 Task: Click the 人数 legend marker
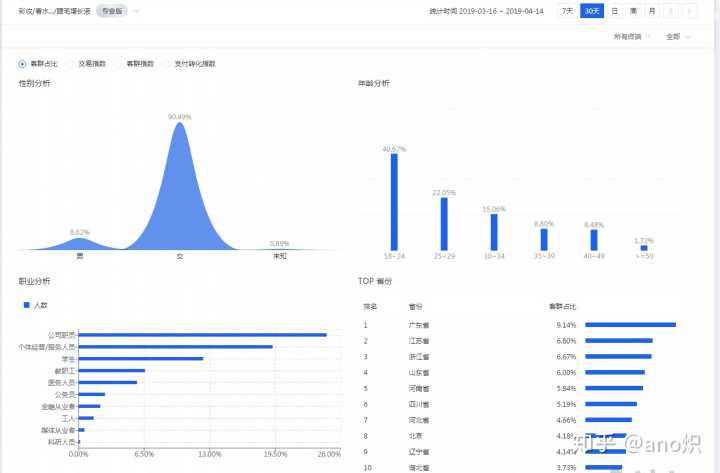[x=26, y=303]
